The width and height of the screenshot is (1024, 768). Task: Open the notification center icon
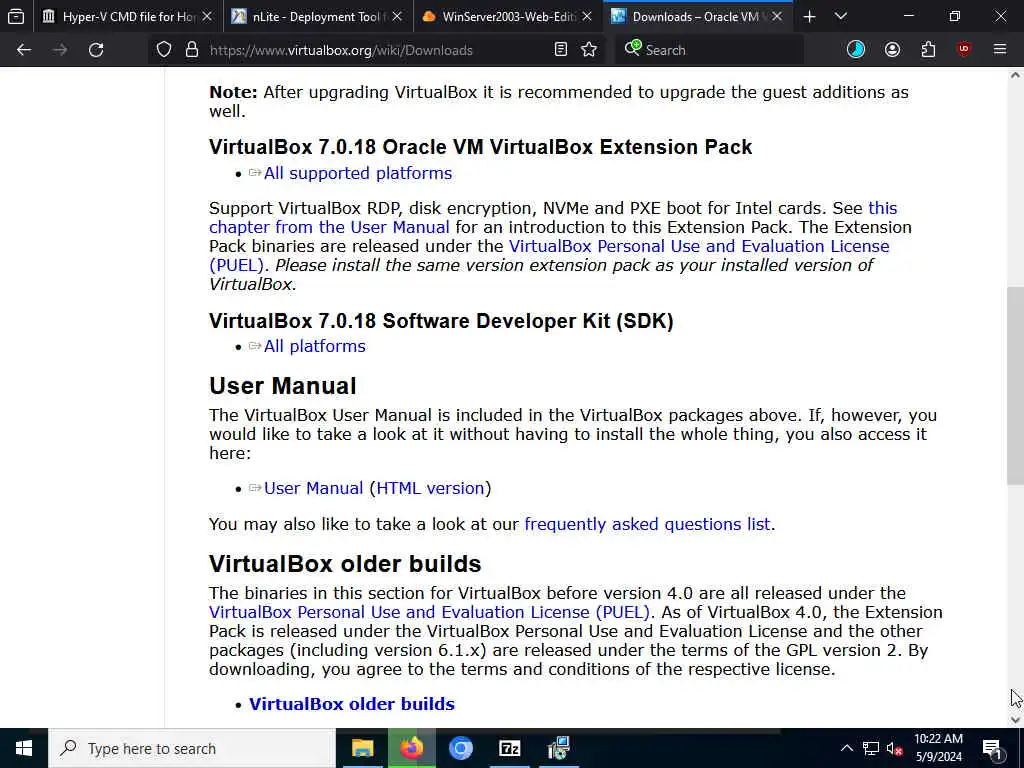click(992, 748)
